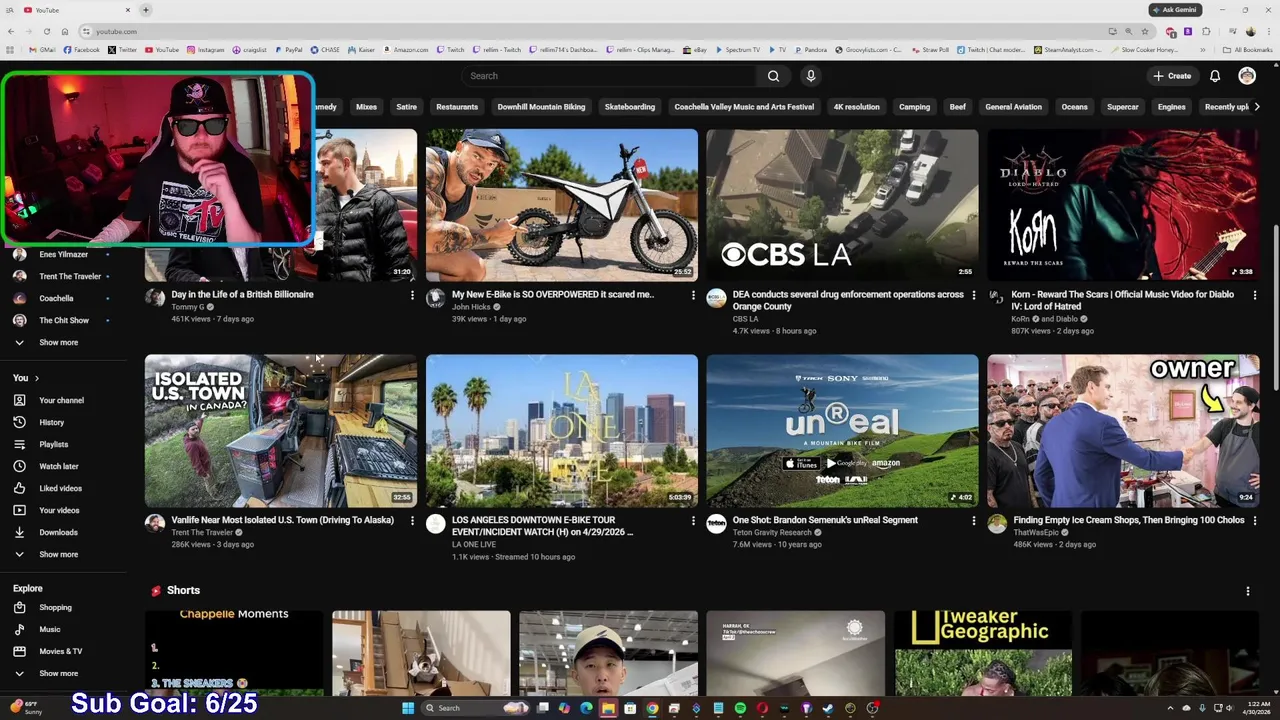
Task: Open more options for DEA operations video
Action: [974, 295]
